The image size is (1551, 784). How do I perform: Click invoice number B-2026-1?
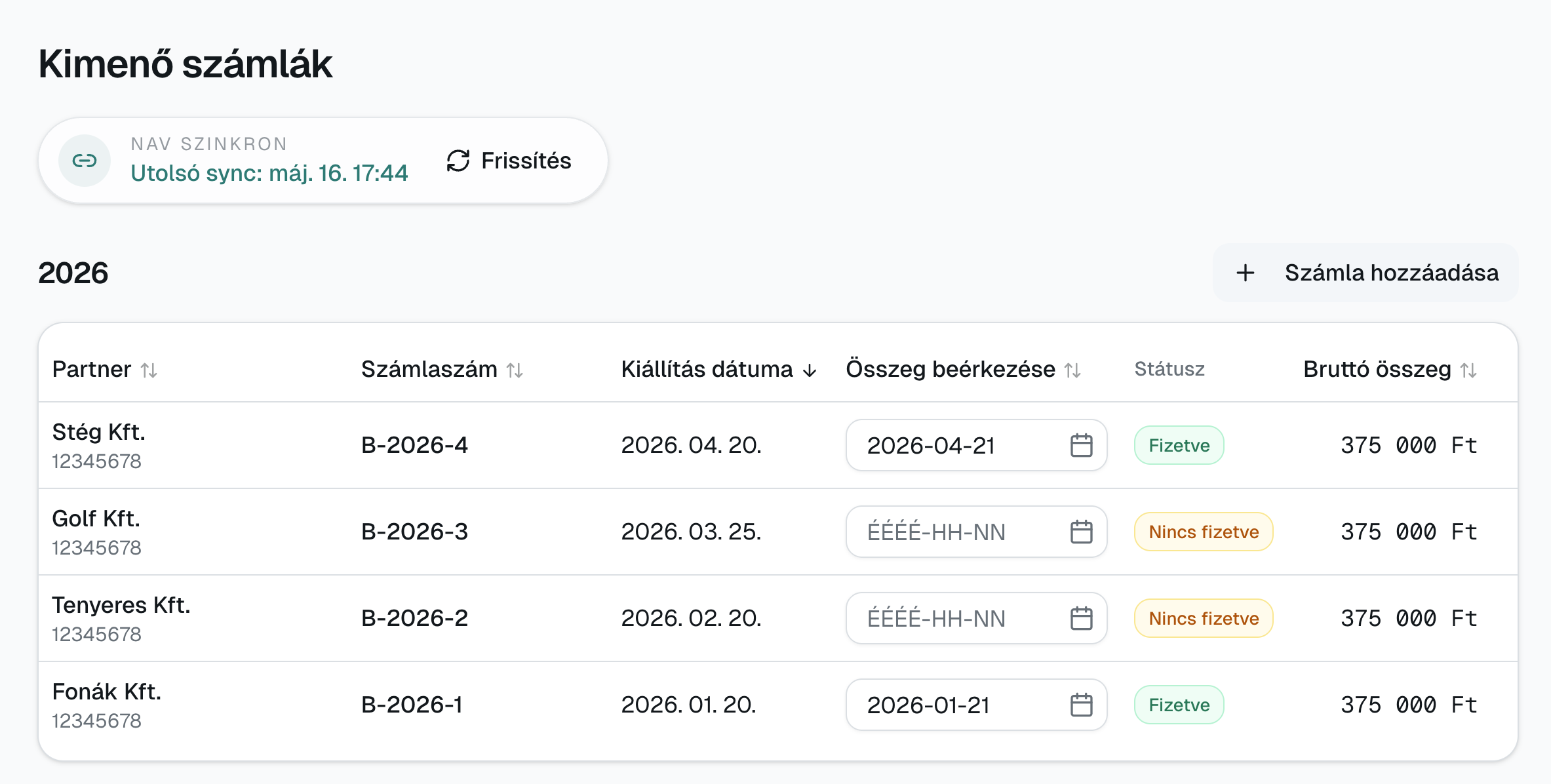412,705
